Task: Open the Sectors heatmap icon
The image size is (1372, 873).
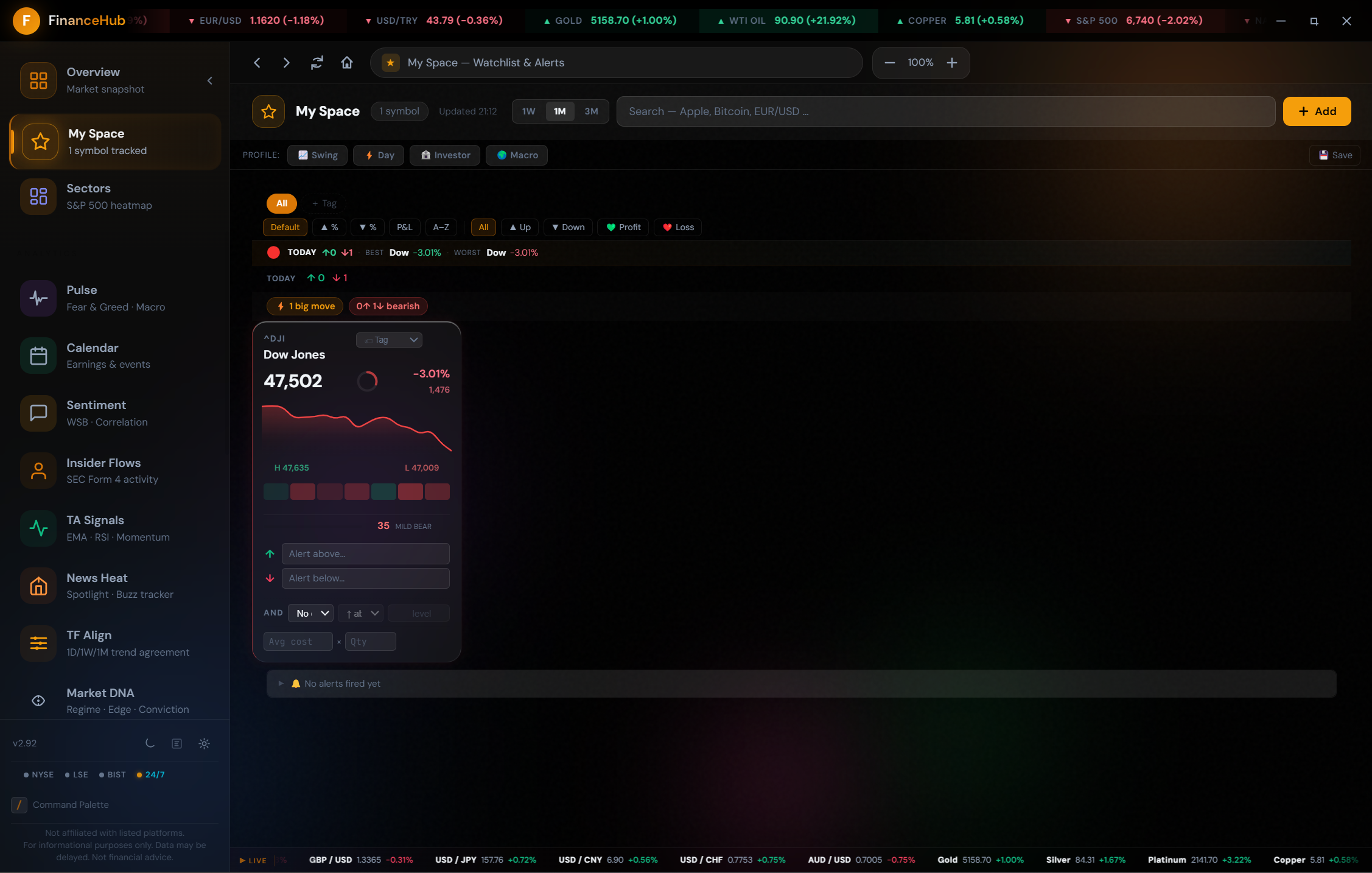Action: (x=38, y=196)
